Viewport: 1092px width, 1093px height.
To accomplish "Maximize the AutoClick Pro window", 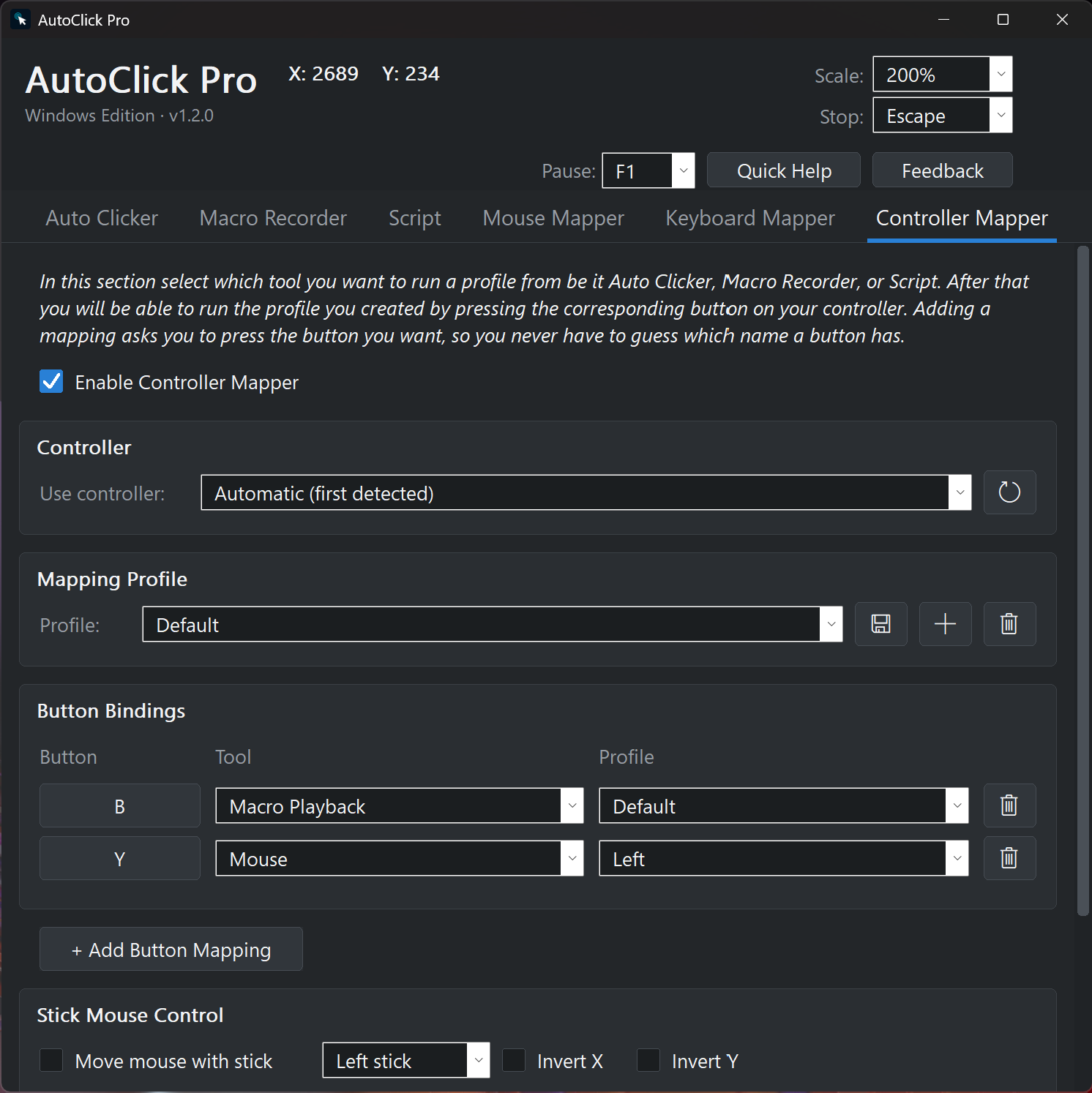I will click(x=1003, y=20).
